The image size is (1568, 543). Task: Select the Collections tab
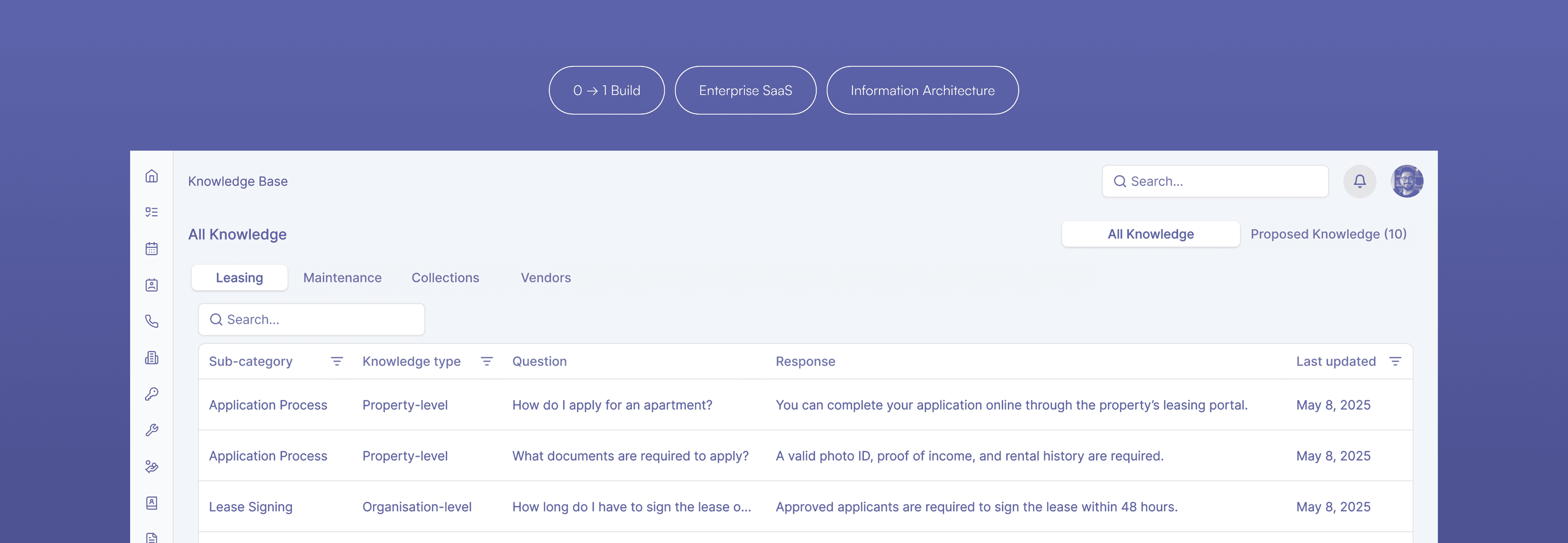(445, 278)
